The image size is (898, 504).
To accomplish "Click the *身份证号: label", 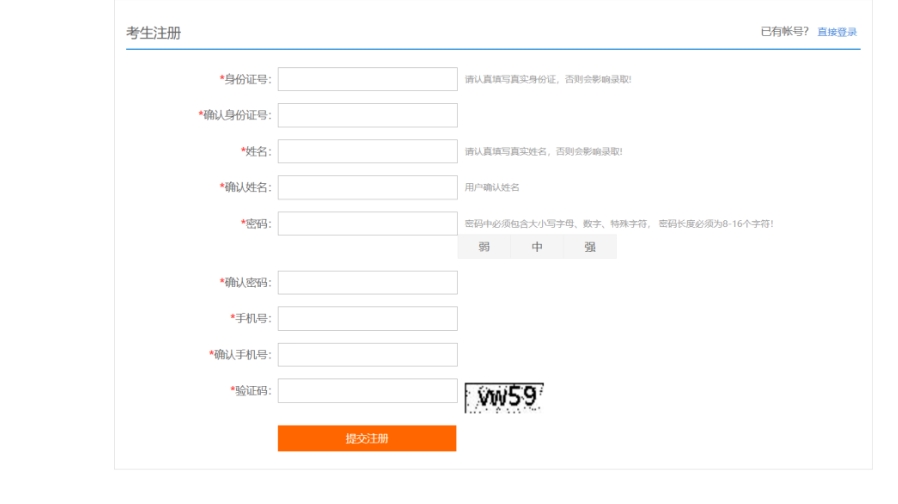I will click(x=246, y=79).
